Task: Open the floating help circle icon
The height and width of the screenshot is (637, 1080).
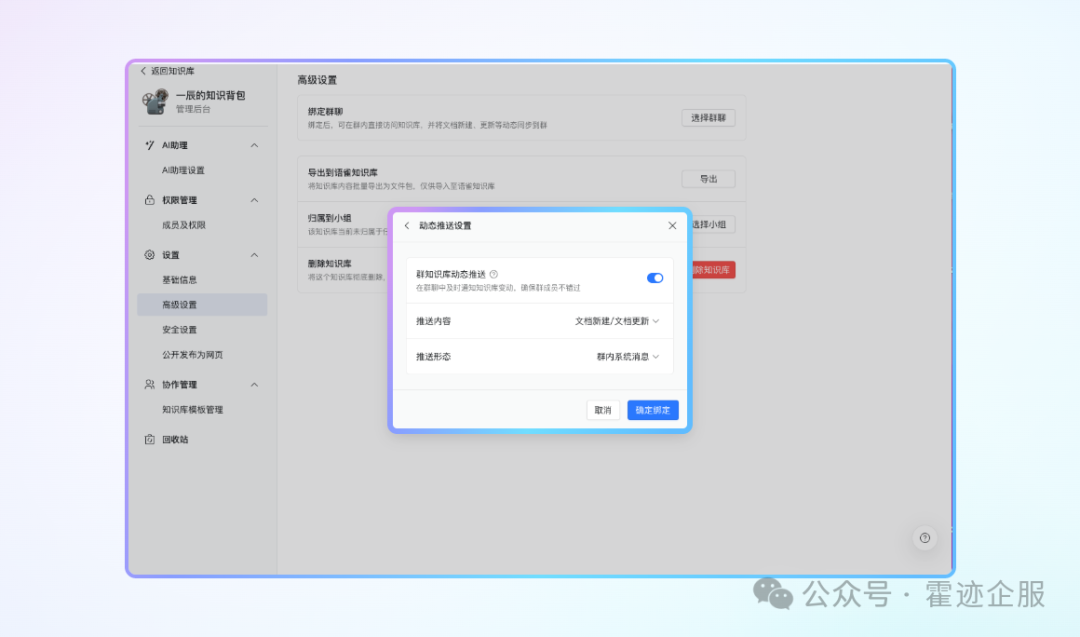Action: pyautogui.click(x=924, y=538)
